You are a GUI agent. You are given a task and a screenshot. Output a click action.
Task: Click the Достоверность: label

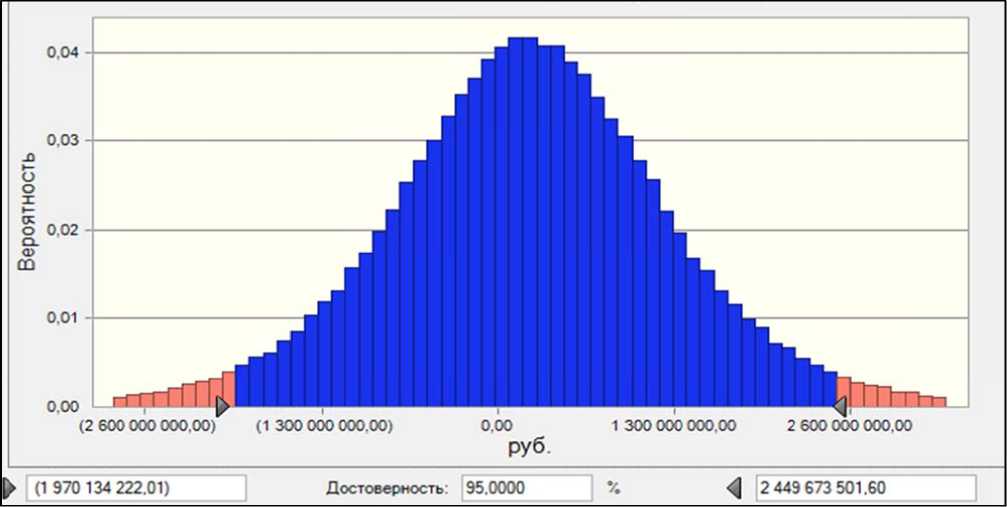(x=387, y=488)
